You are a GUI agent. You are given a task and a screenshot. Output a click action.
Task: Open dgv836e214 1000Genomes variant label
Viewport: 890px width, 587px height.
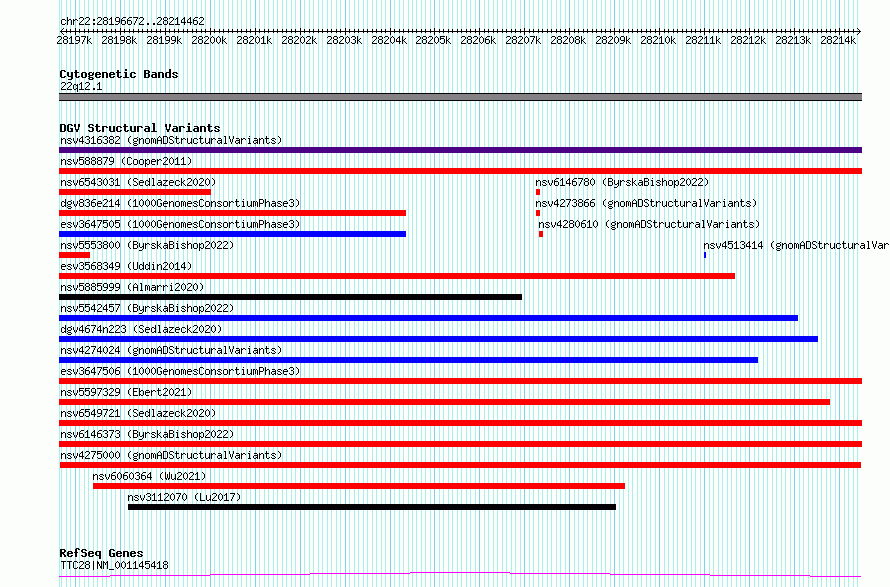180,203
